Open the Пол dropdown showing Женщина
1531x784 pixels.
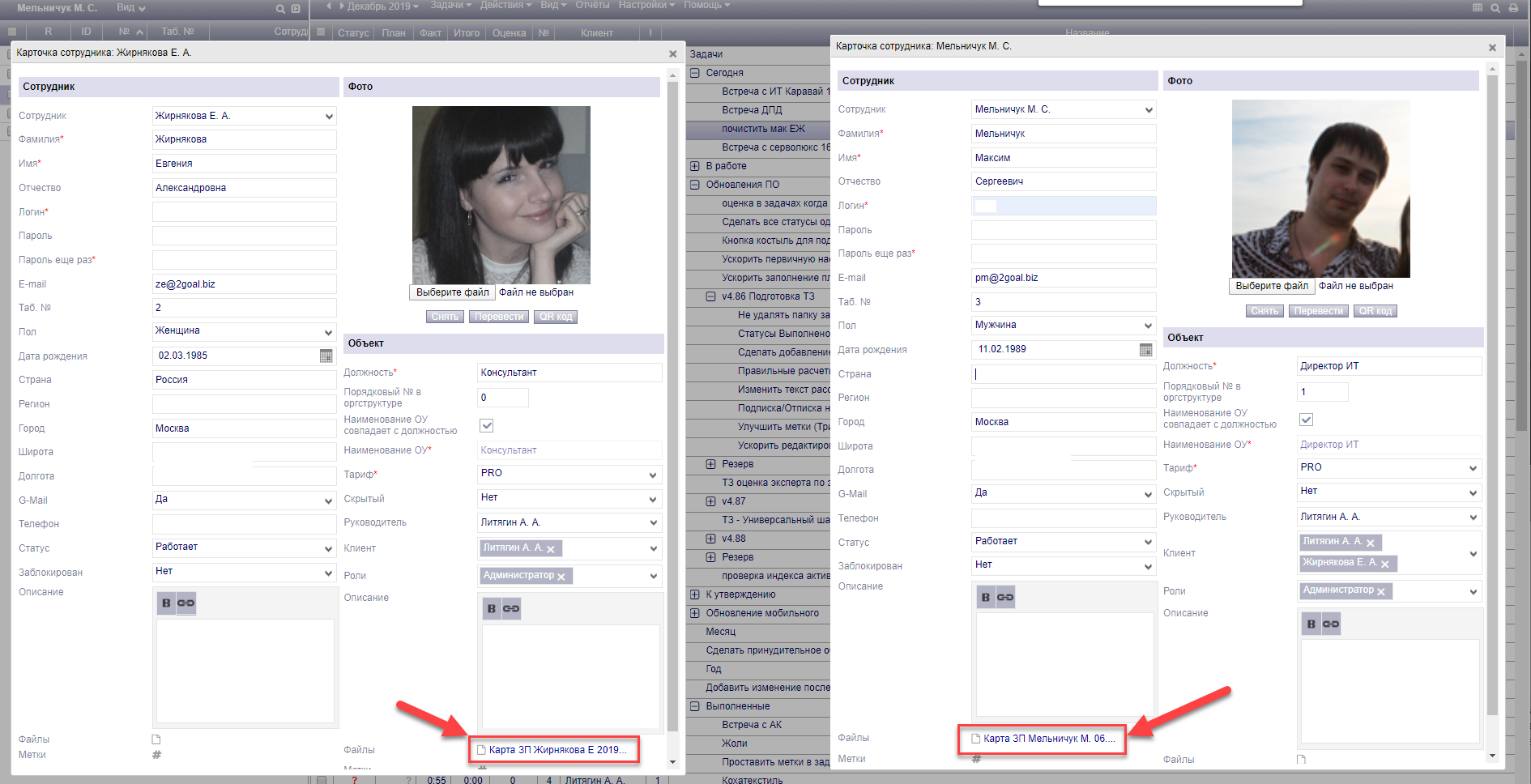tap(244, 331)
